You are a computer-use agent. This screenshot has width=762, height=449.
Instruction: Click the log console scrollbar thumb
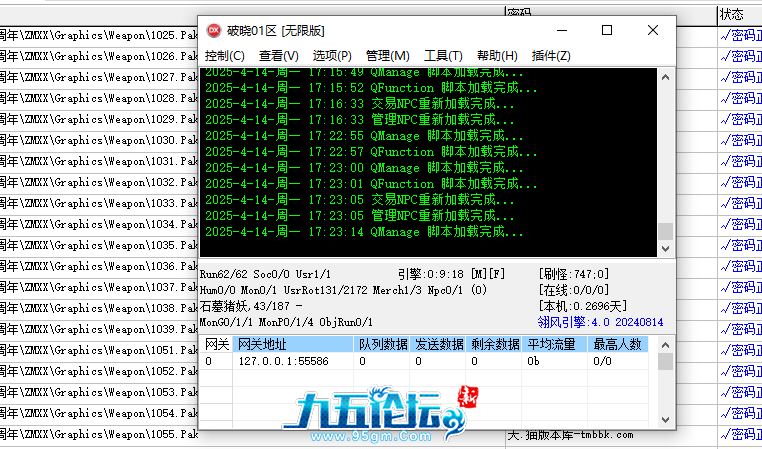665,231
